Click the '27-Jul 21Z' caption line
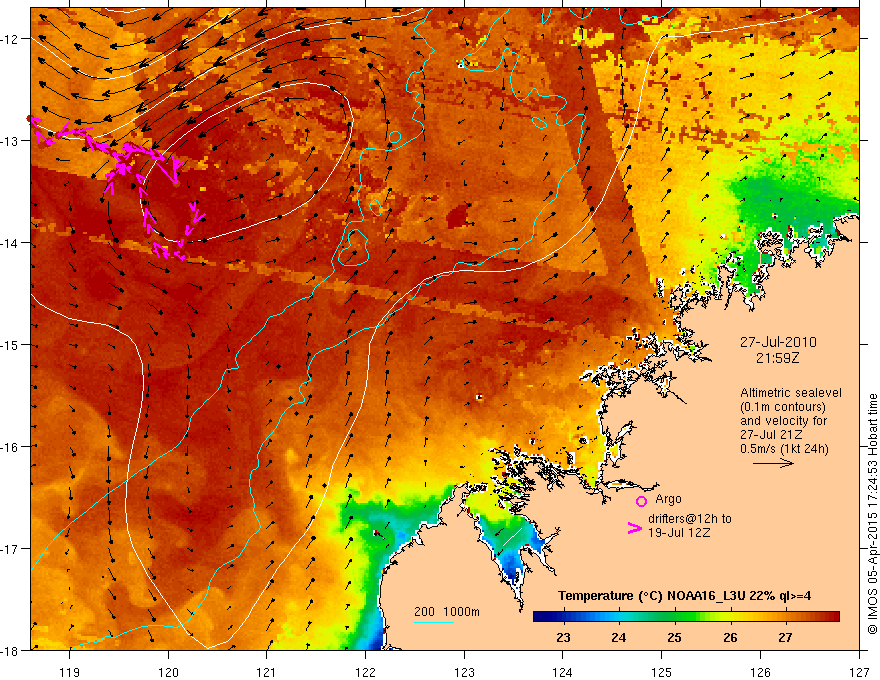Viewport: 880px width, 680px height. pyautogui.click(x=771, y=435)
